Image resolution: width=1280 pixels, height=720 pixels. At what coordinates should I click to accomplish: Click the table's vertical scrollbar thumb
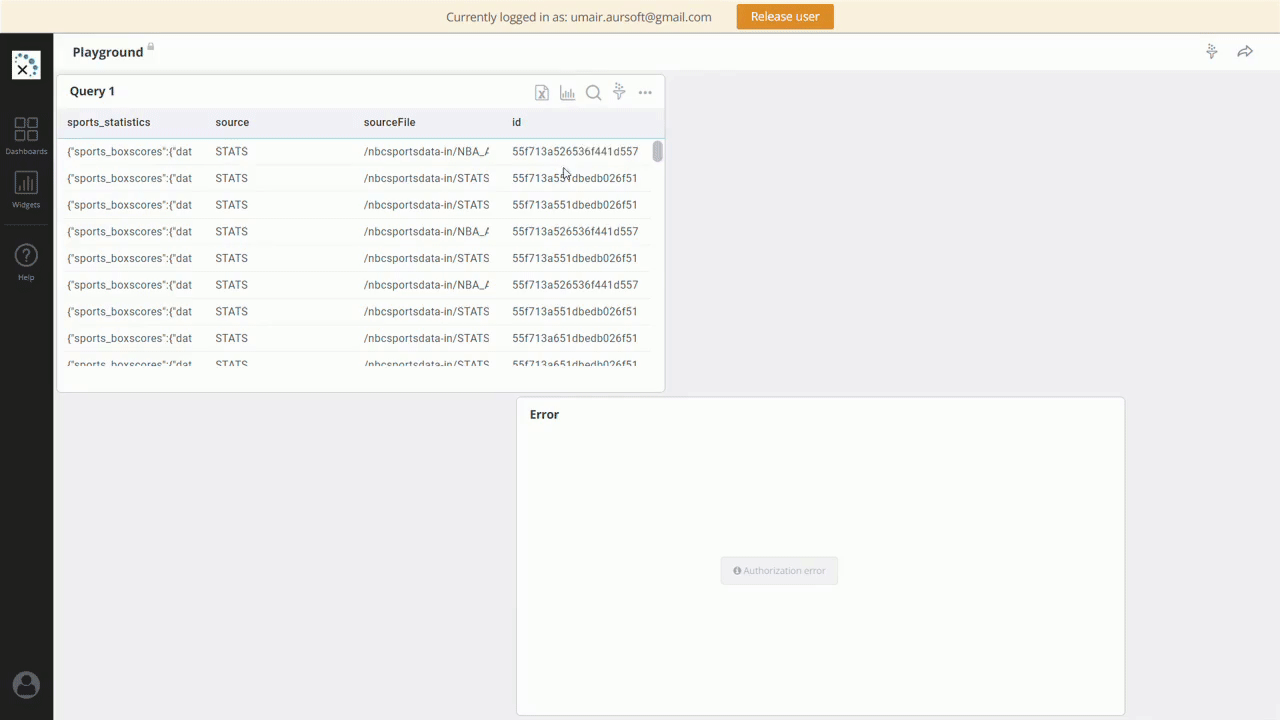point(657,152)
